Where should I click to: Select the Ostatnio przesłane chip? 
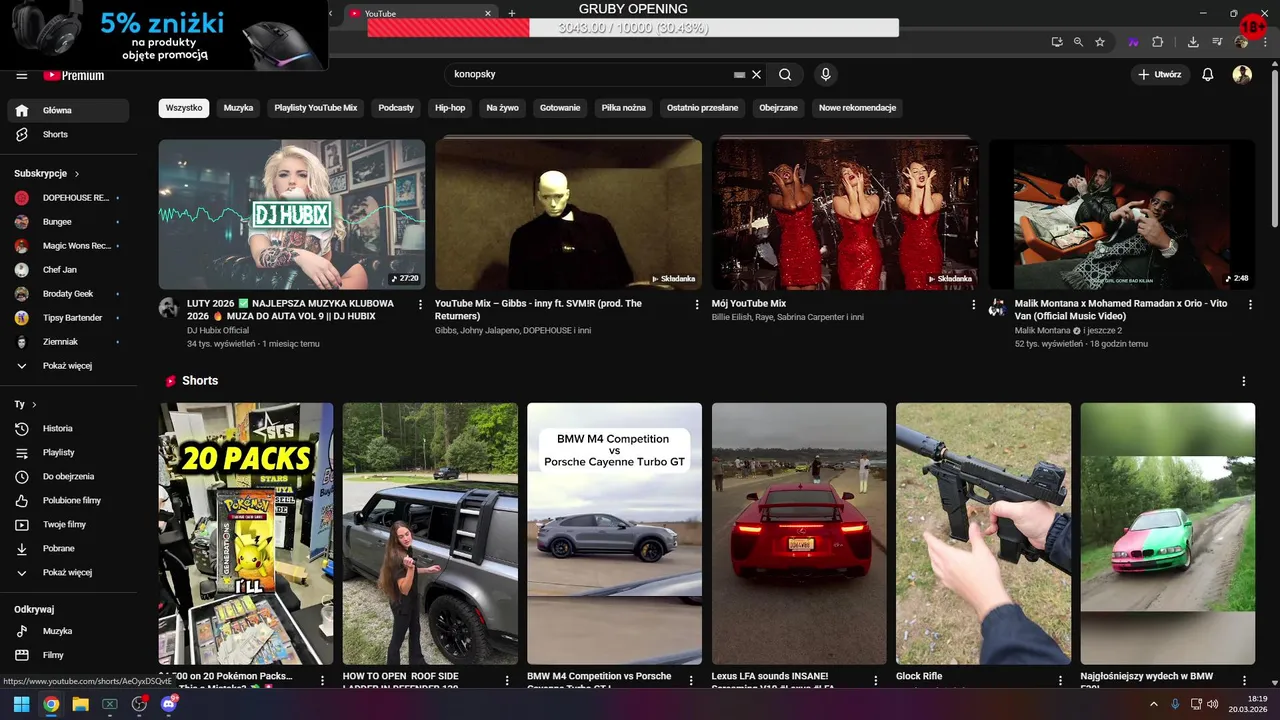(x=703, y=108)
